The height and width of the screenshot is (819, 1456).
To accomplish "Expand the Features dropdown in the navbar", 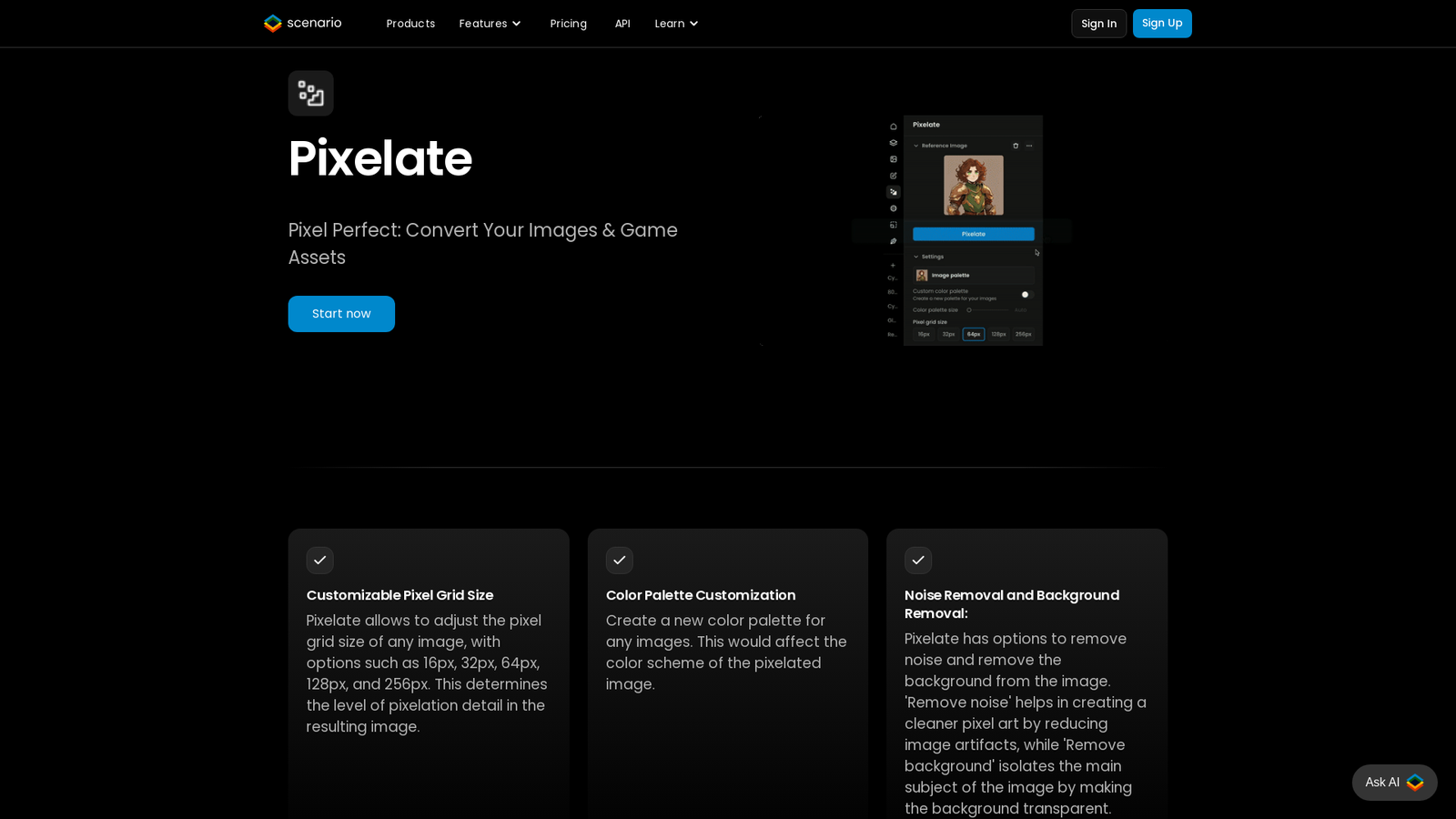I will tap(490, 24).
